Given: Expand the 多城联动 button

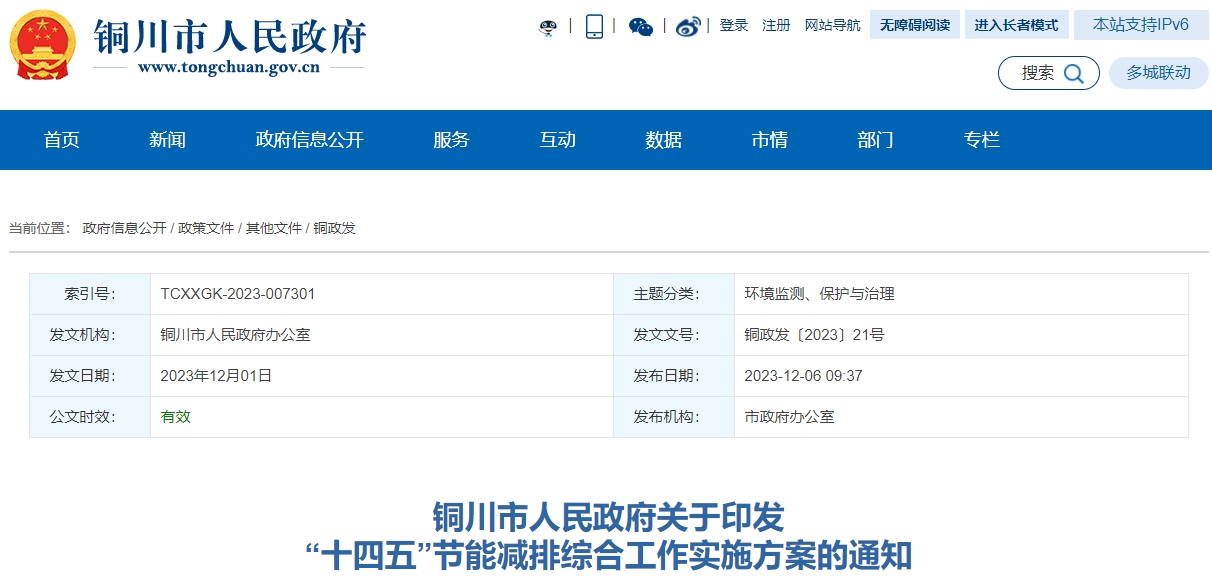Looking at the screenshot, I should click(x=1158, y=73).
